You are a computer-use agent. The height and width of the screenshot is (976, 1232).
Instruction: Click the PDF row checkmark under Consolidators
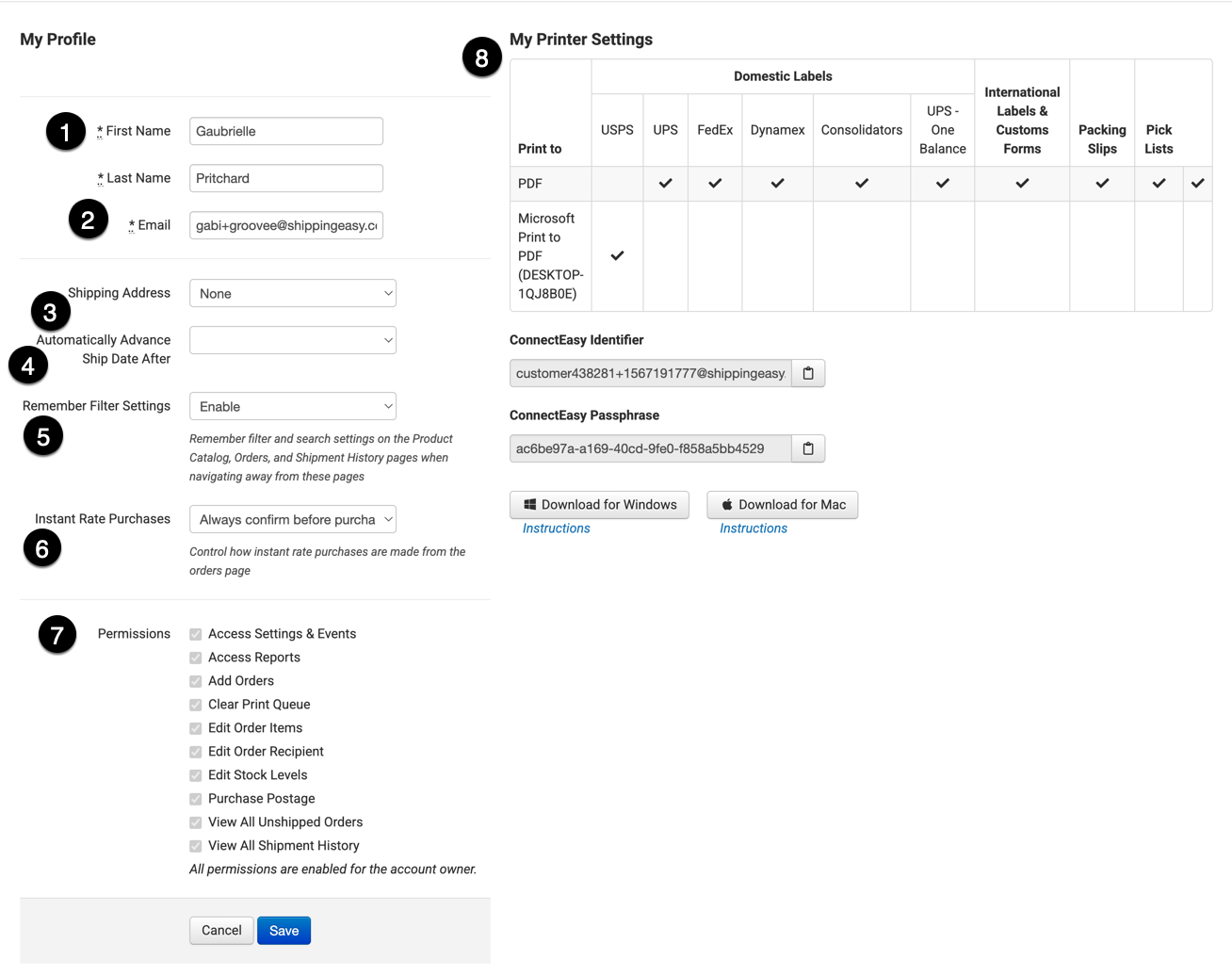click(862, 184)
